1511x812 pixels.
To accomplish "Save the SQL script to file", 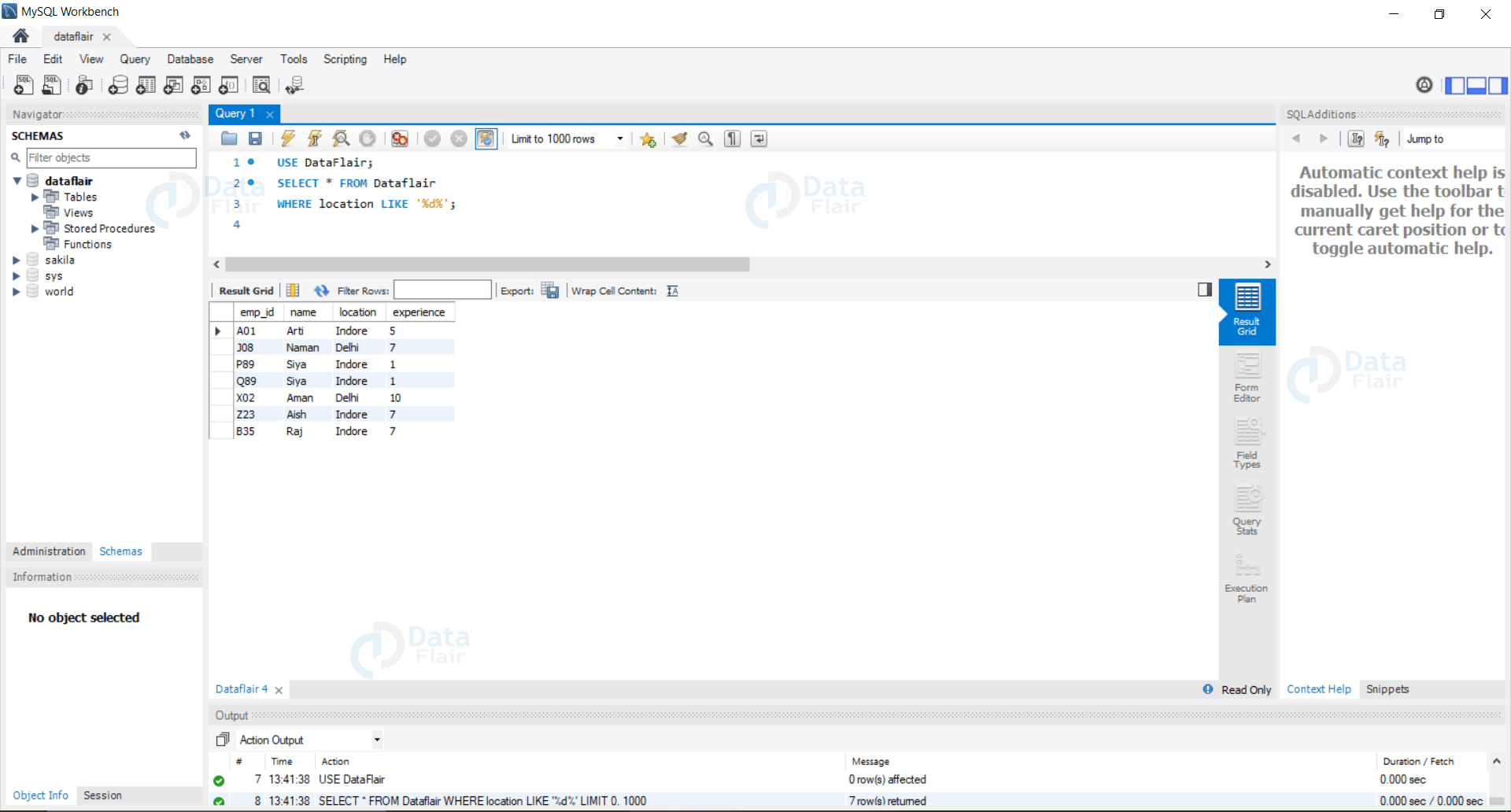I will click(x=255, y=138).
